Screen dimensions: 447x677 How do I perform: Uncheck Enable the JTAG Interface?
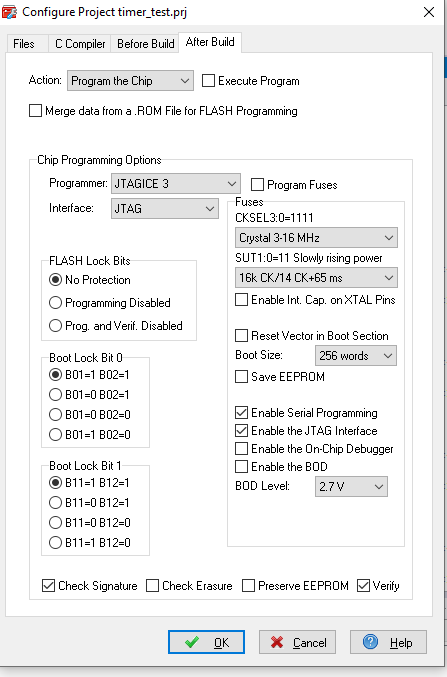(x=241, y=431)
